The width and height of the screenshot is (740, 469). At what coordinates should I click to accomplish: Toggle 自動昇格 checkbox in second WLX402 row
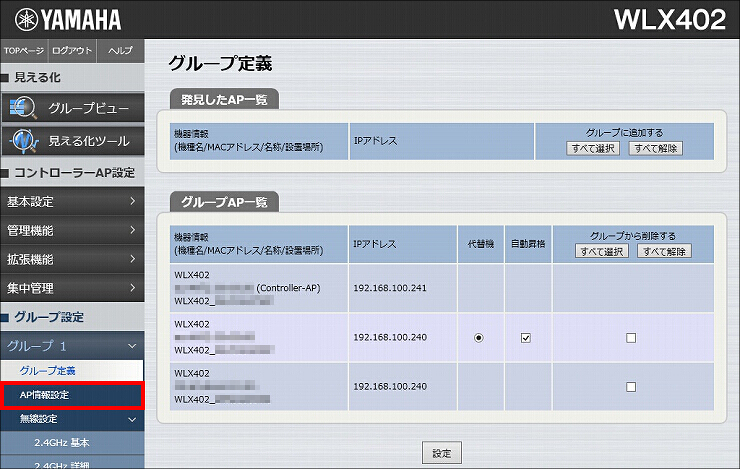(526, 338)
